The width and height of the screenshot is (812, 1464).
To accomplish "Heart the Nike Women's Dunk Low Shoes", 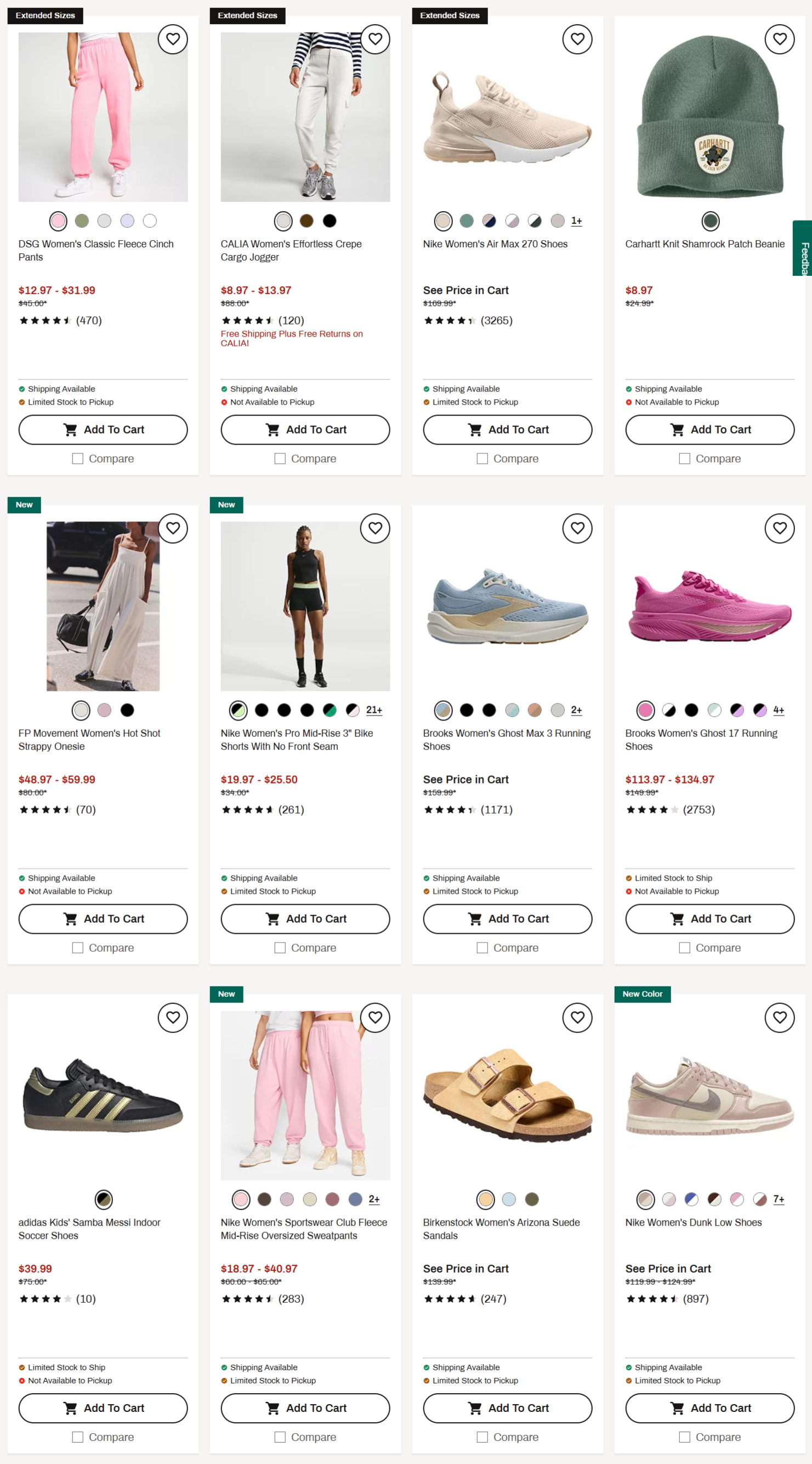I will tap(780, 1018).
